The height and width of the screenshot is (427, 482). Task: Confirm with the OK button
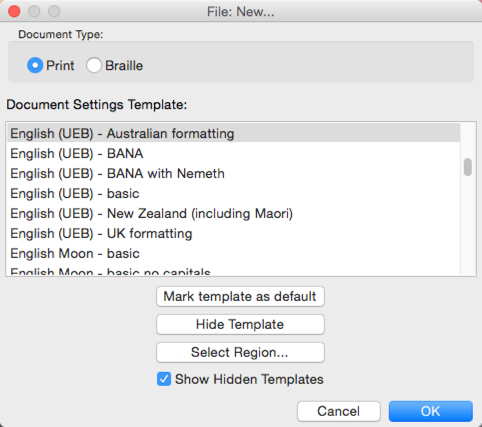pos(431,411)
